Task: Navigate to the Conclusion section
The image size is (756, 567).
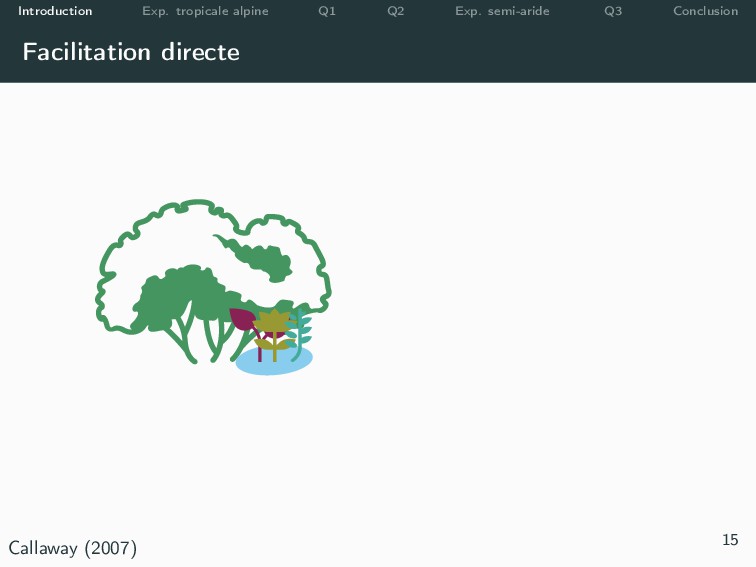Action: (x=705, y=11)
